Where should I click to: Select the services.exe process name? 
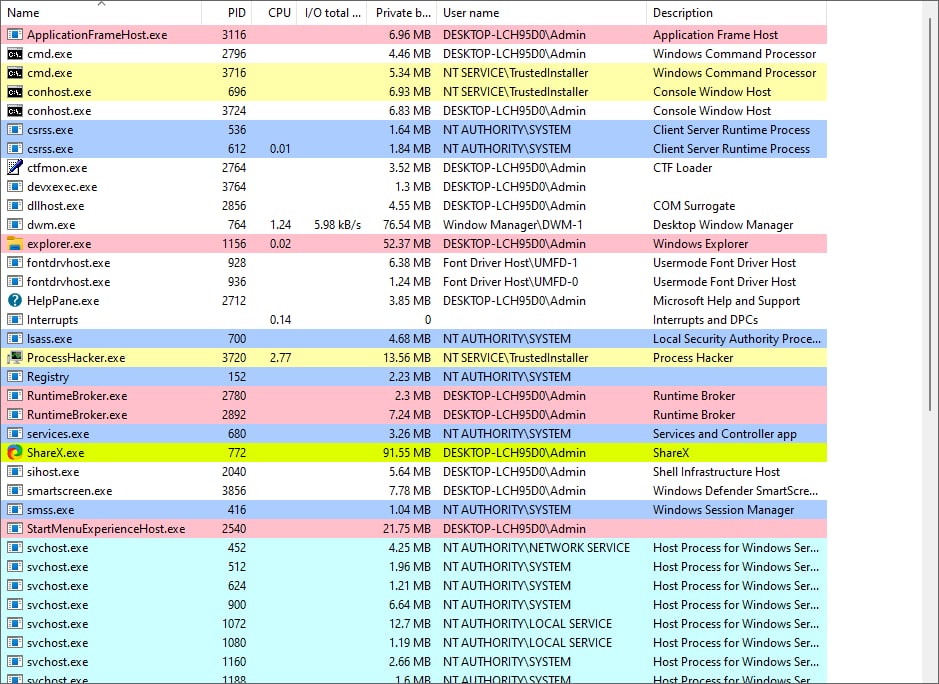click(x=58, y=434)
